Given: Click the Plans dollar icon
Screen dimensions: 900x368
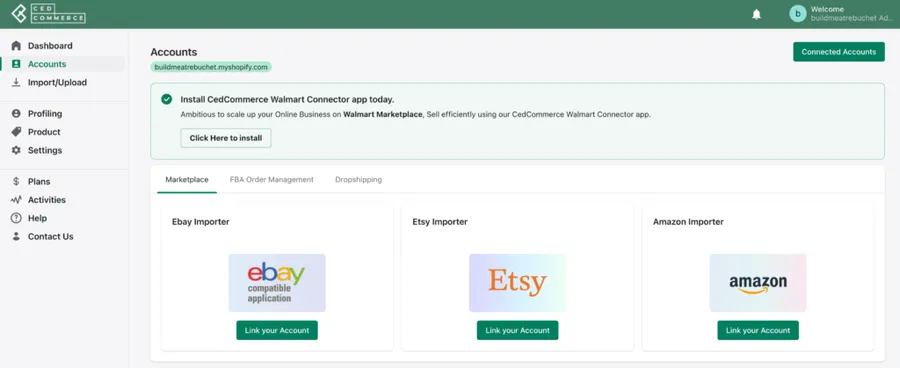Looking at the screenshot, I should [16, 181].
